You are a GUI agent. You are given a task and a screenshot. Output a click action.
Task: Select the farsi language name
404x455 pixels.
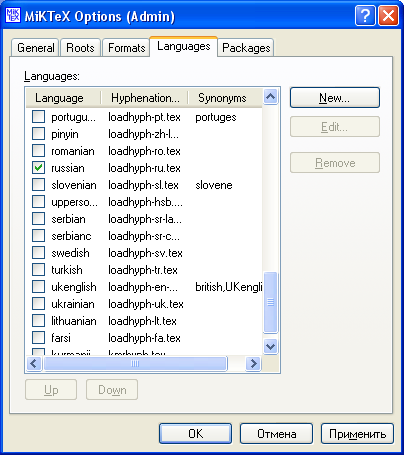point(61,338)
